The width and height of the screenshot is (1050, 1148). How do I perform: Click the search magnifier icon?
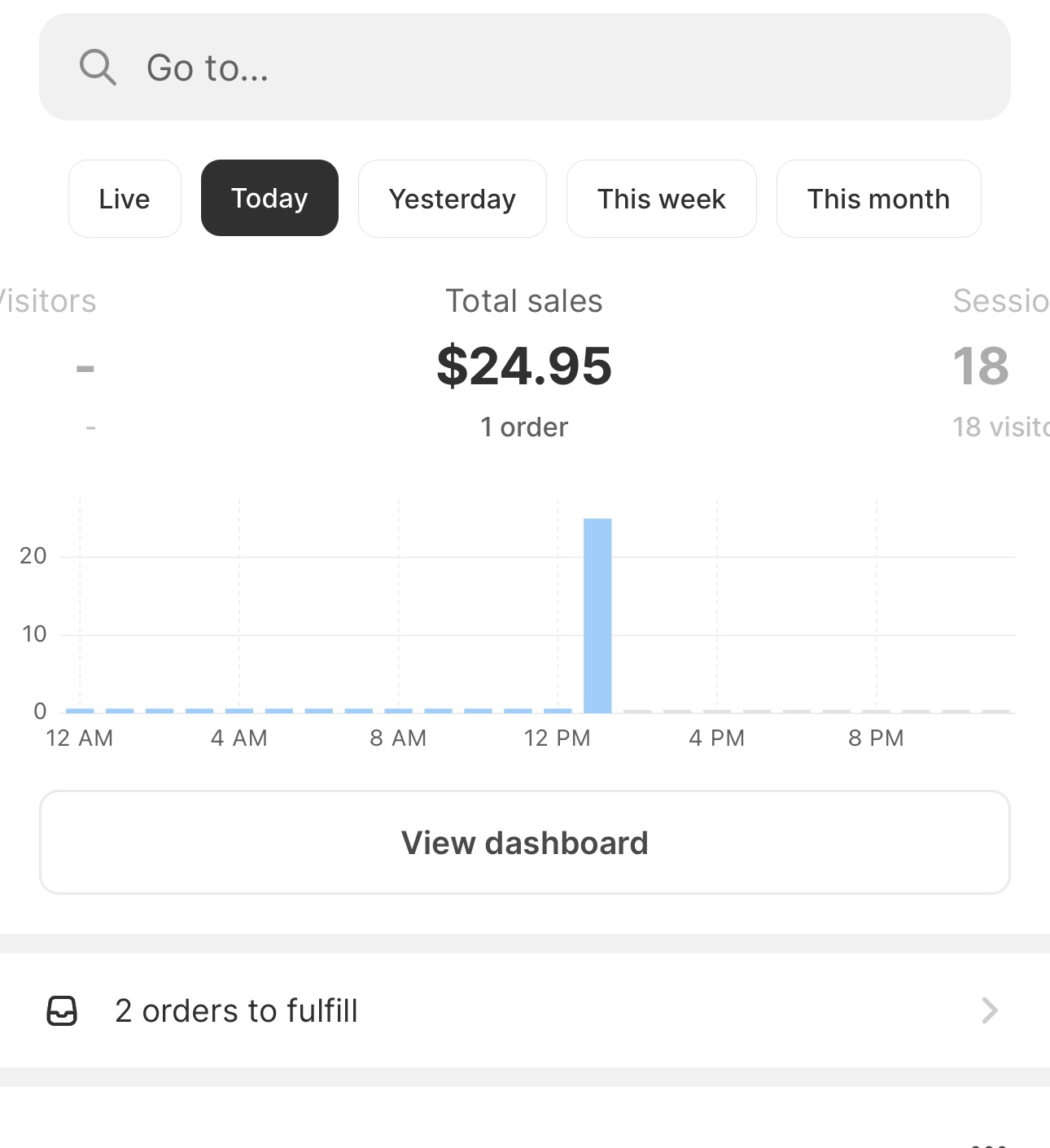coord(97,67)
